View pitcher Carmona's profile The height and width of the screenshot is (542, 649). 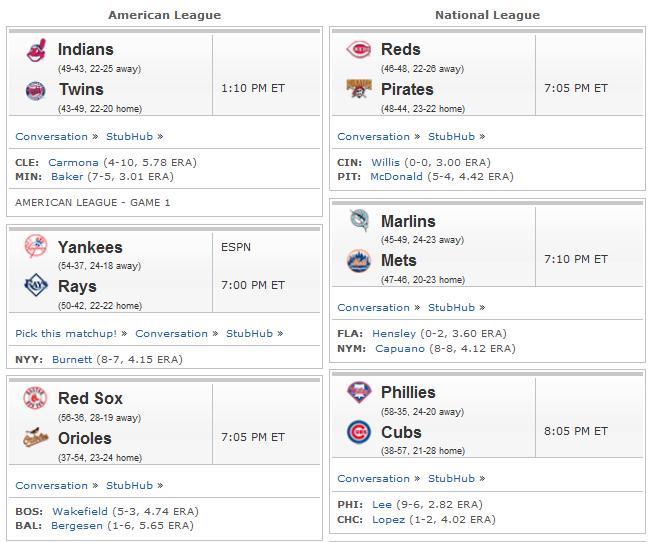coord(73,162)
